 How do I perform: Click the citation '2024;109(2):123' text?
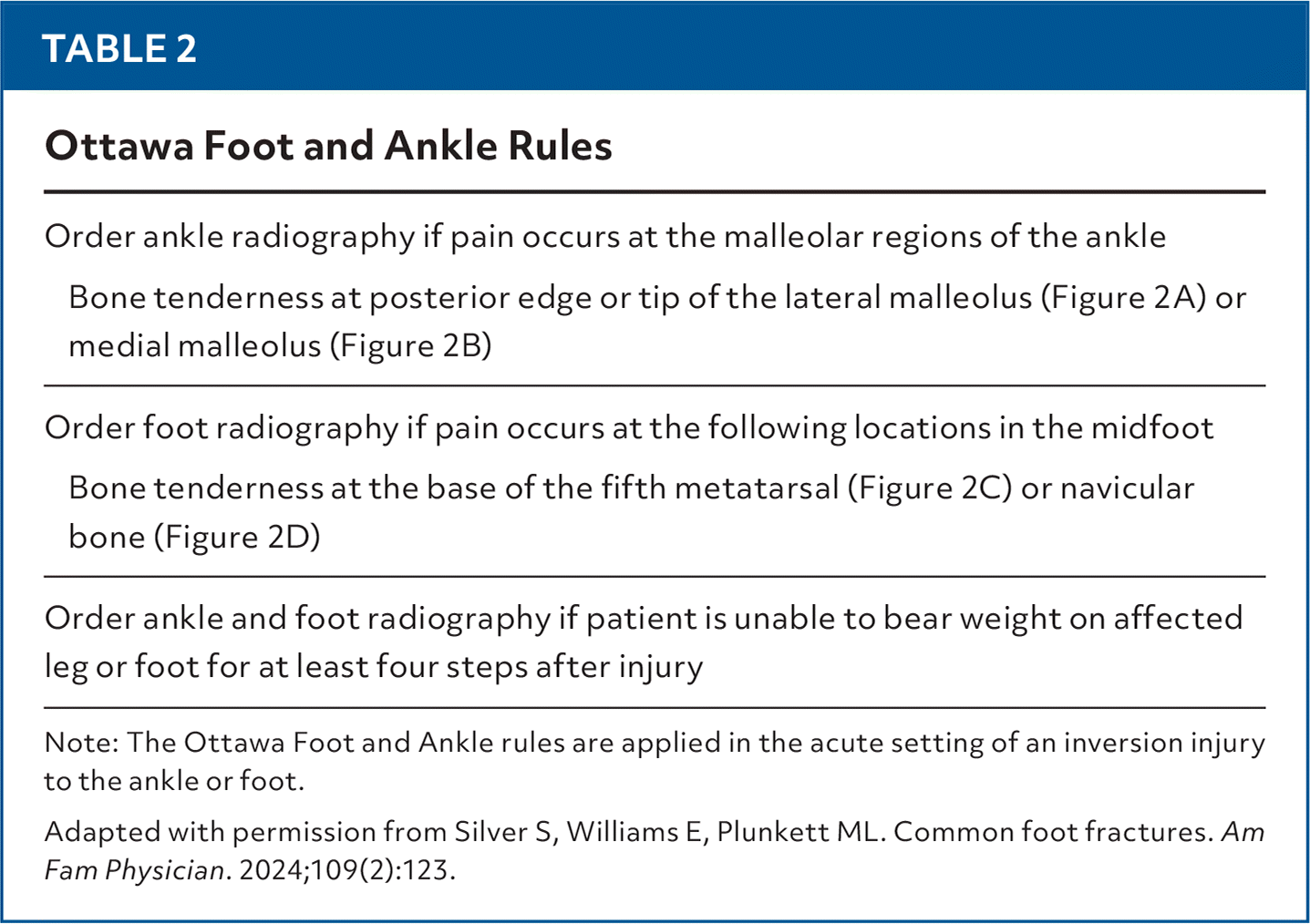345,870
